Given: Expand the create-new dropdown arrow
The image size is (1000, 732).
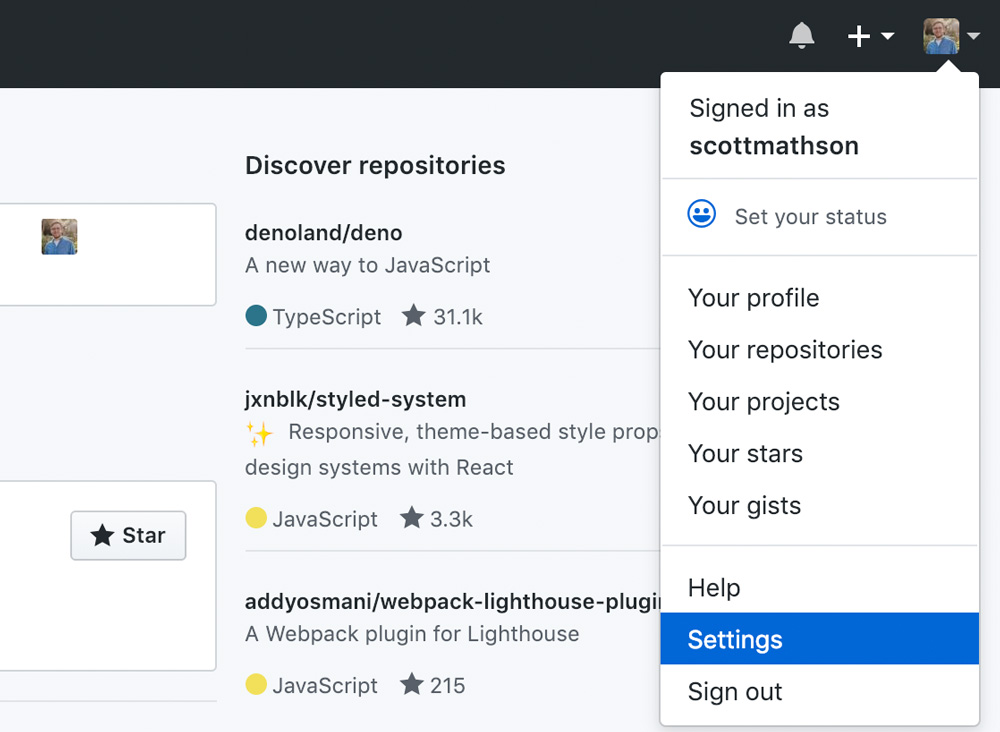Looking at the screenshot, I should 887,36.
